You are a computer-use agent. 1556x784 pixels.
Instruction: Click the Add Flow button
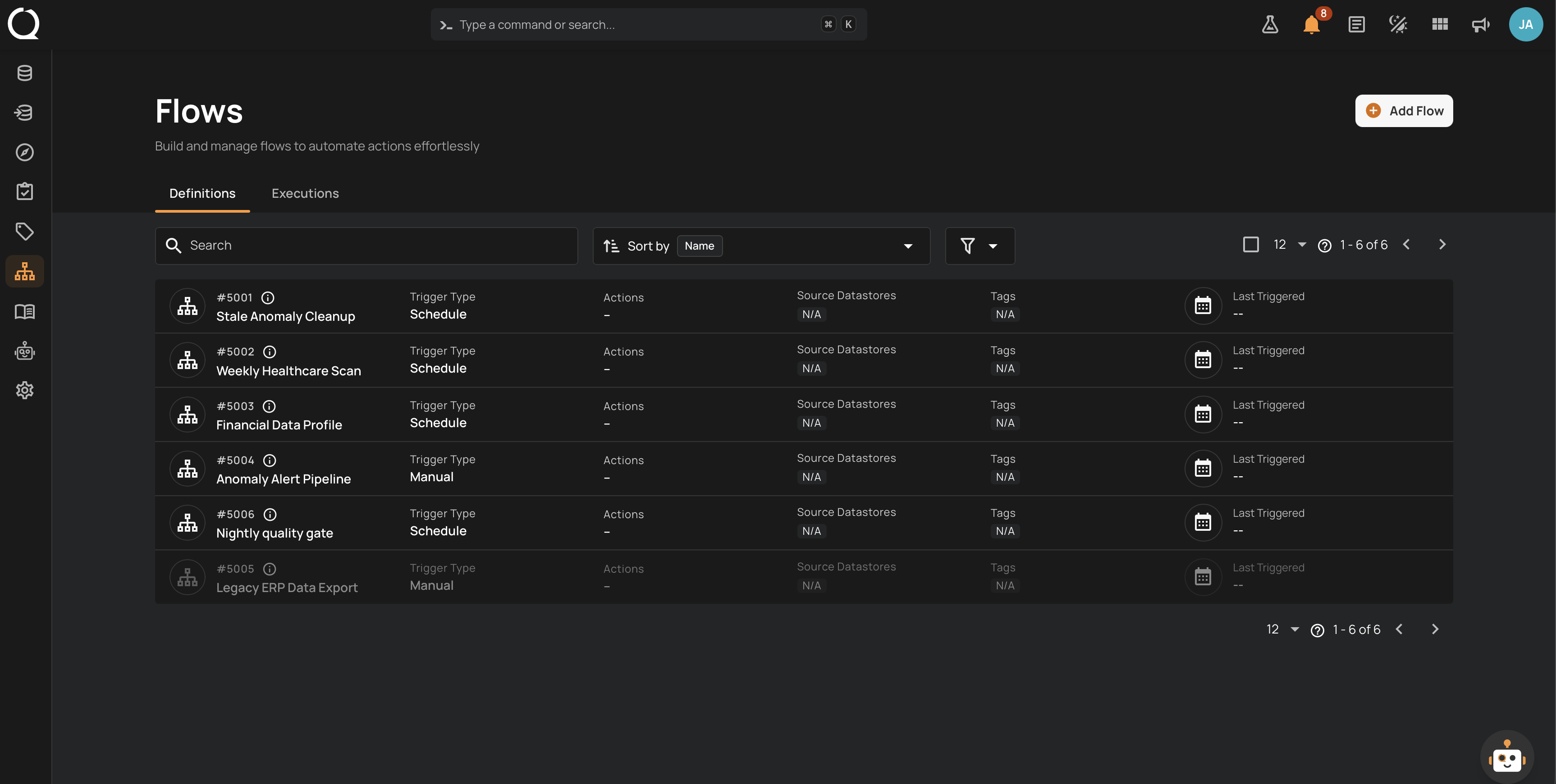point(1404,110)
